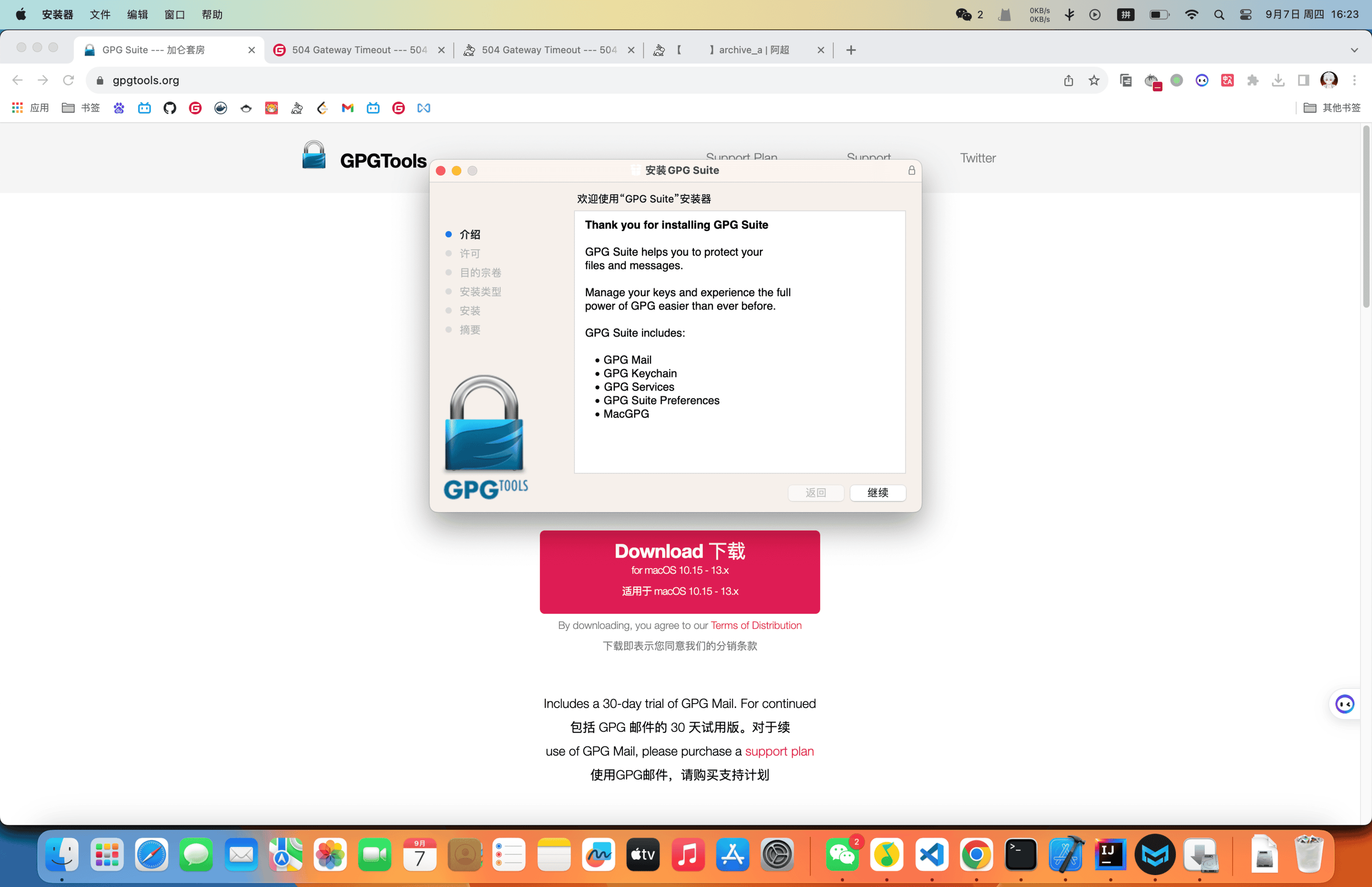Open the 文件 menu in menu bar

(100, 15)
